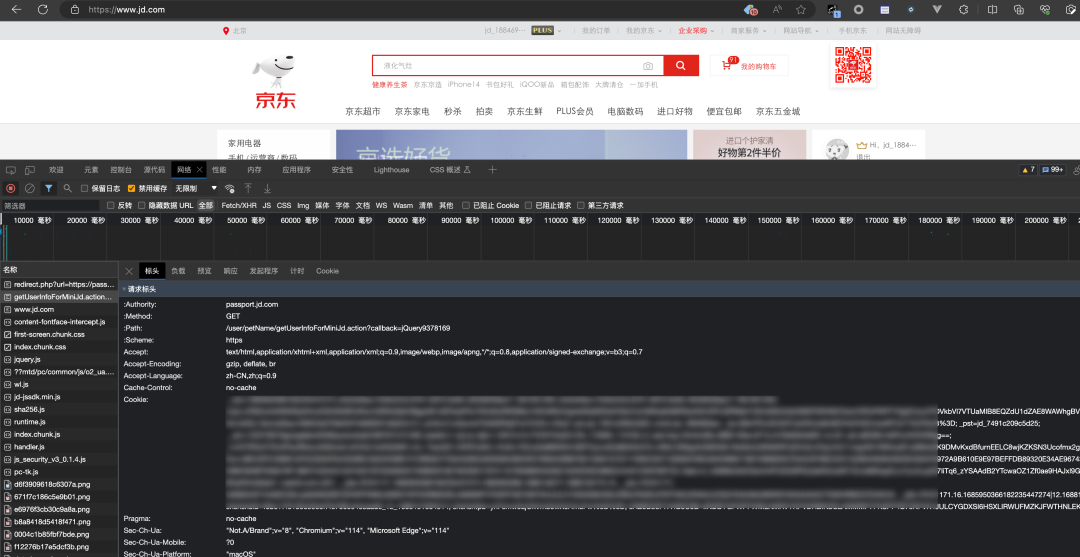The height and width of the screenshot is (557, 1080).
Task: Click the JD search magnifier button
Action: click(681, 65)
